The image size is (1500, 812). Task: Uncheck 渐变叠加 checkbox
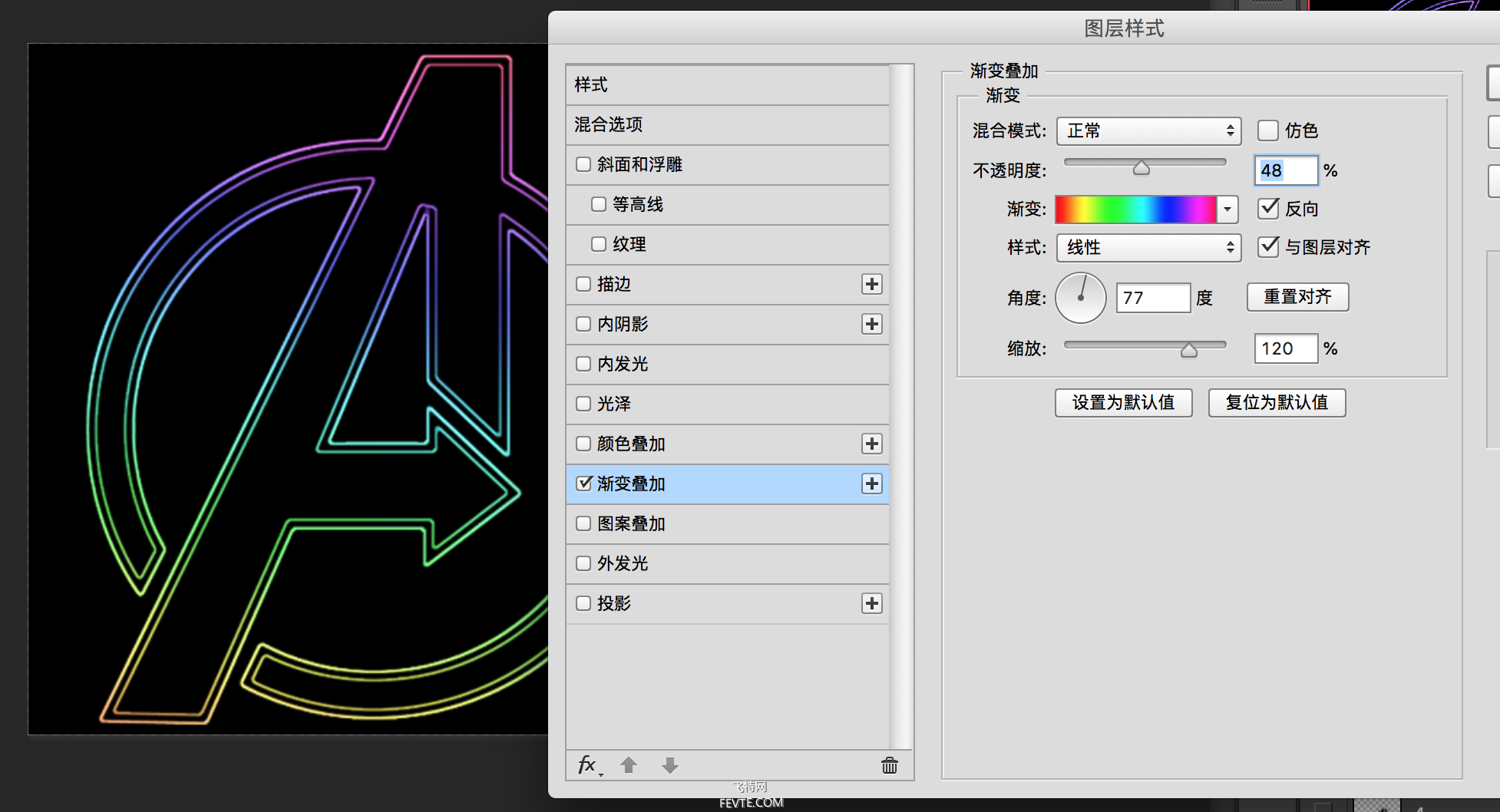coord(584,483)
